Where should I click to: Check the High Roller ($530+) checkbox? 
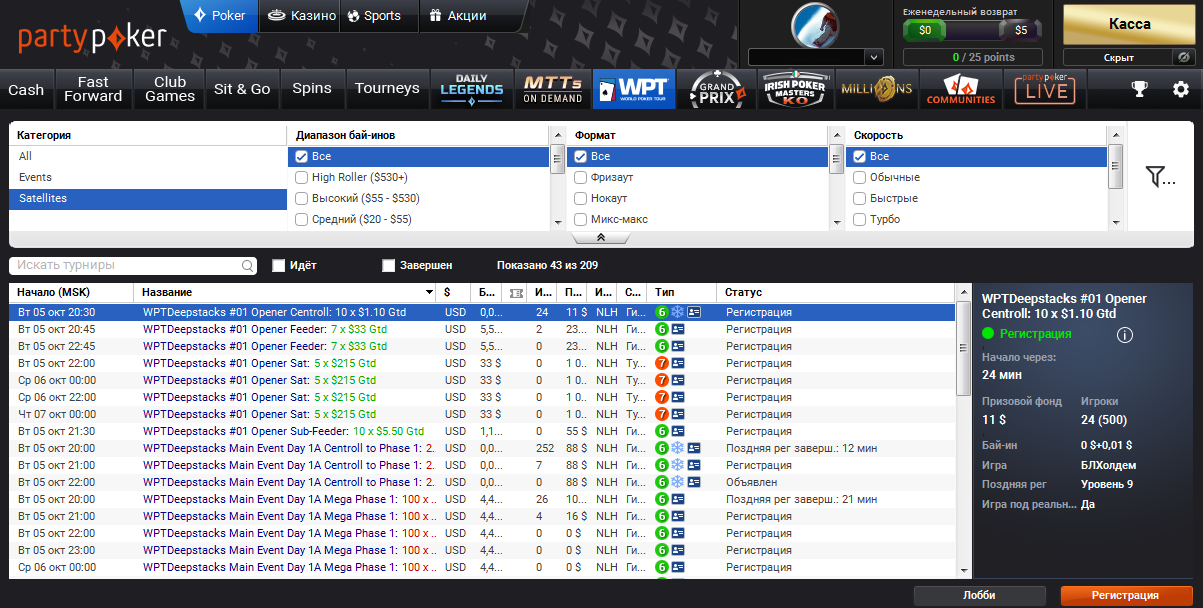click(301, 178)
